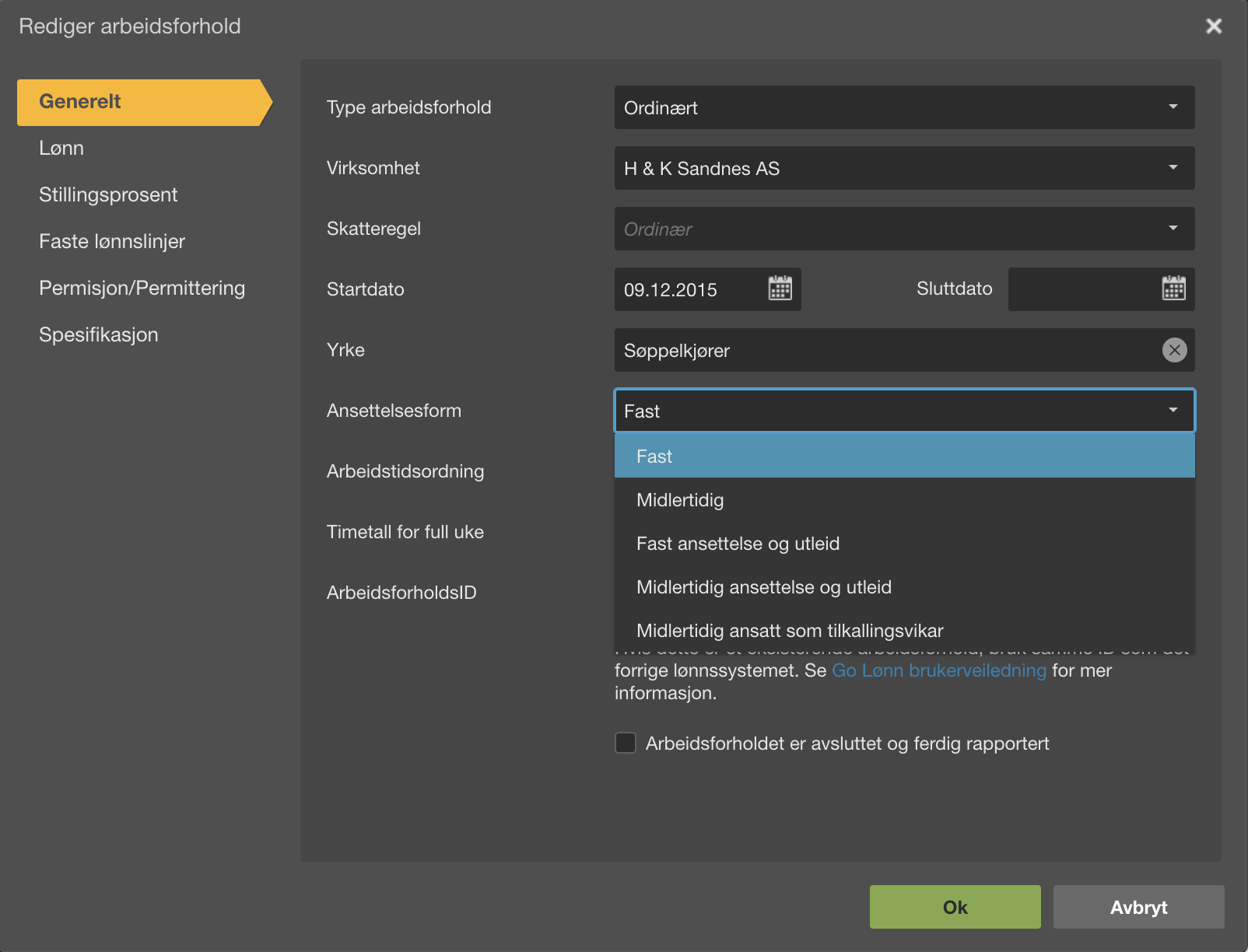Tick 'Arbeidsforholdet er avsluttet og ferdig rapportert' checkbox
The image size is (1248, 952).
[x=626, y=743]
